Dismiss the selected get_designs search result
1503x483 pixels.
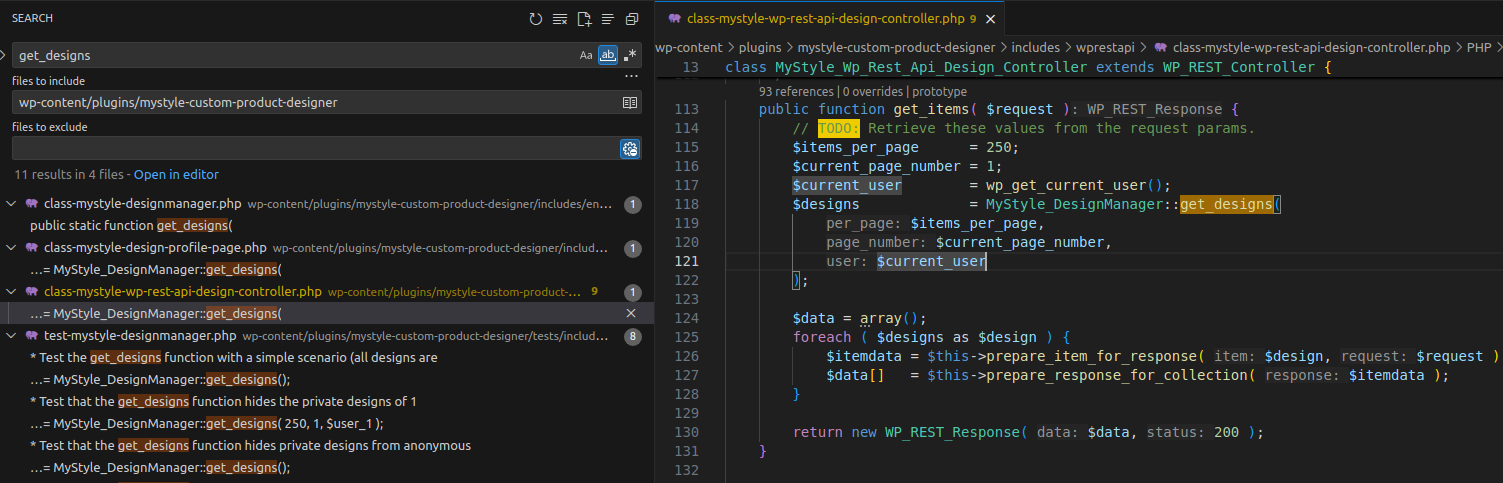(631, 313)
